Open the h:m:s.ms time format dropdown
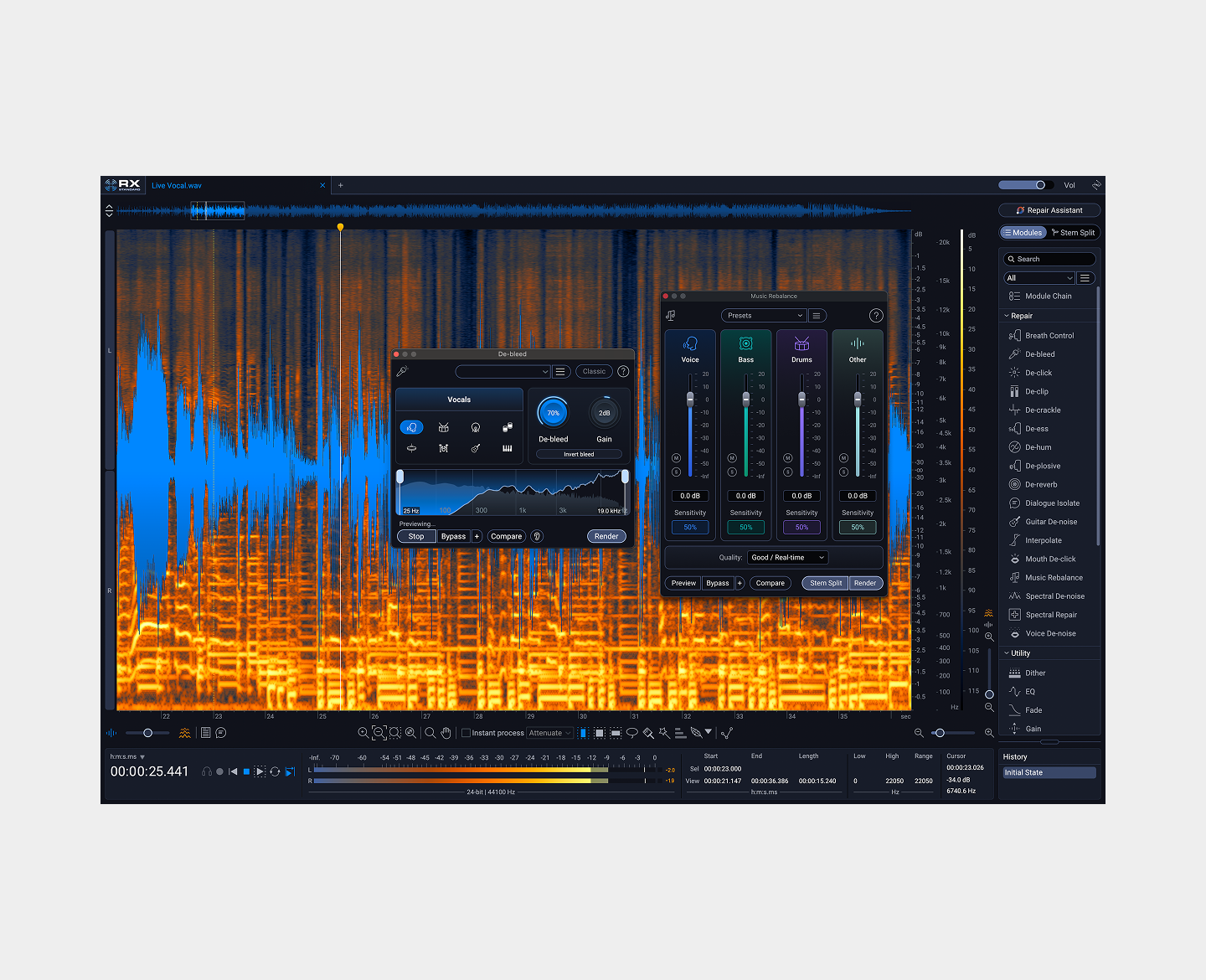The width and height of the screenshot is (1206, 980). (x=128, y=756)
